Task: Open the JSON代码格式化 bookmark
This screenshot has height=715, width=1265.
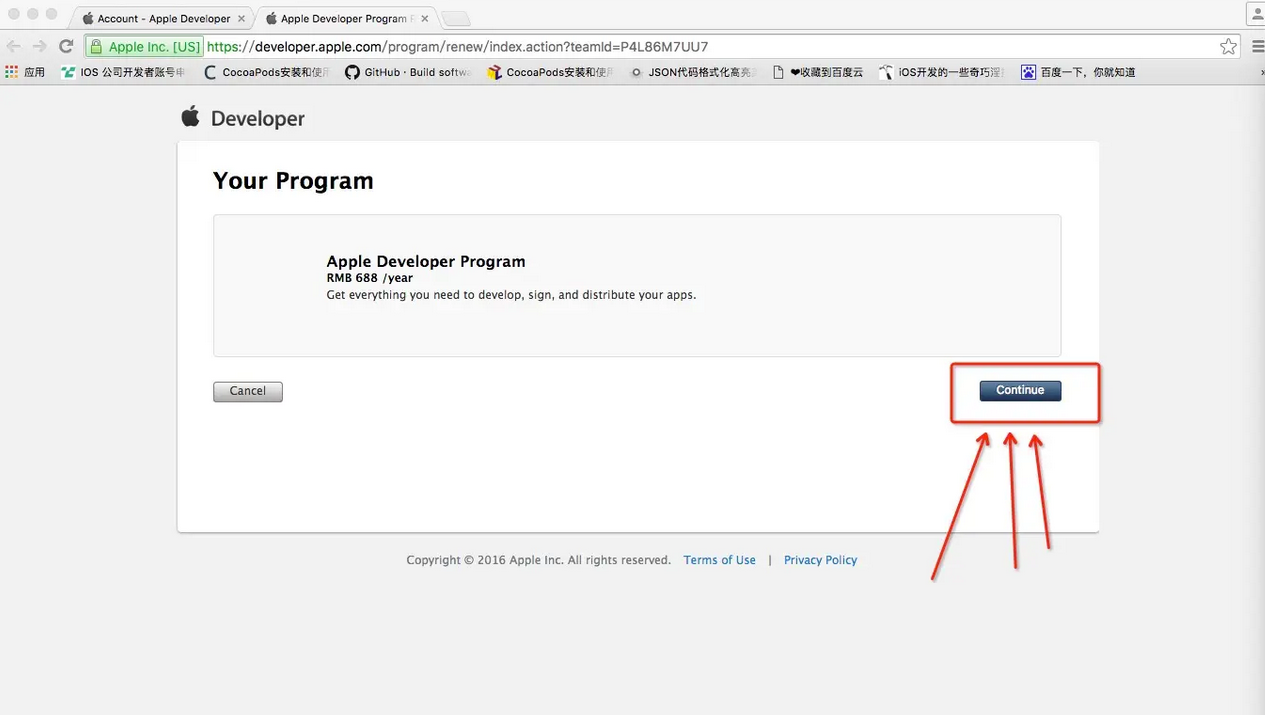Action: coord(693,72)
